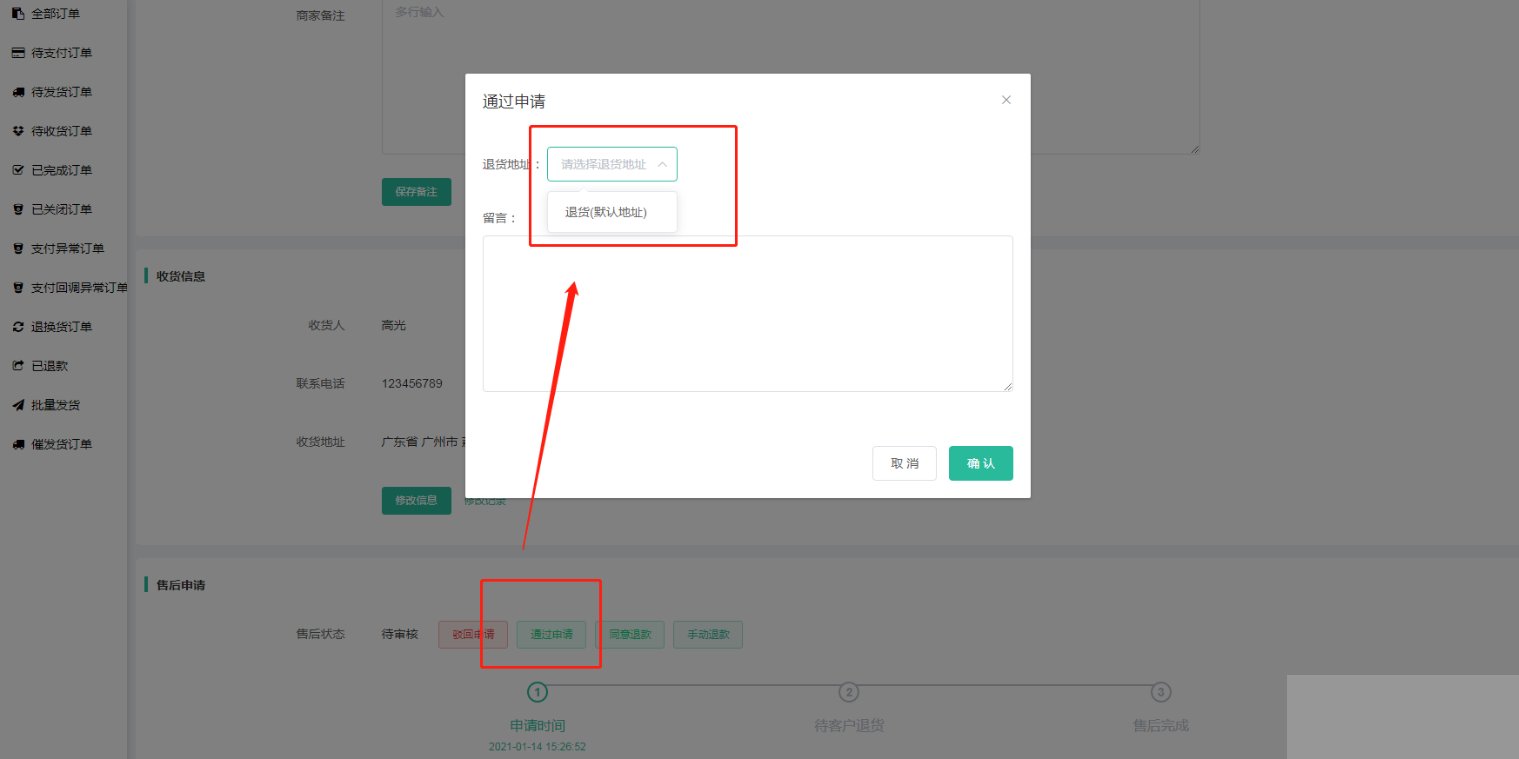Click the 同意退款 button

(630, 634)
